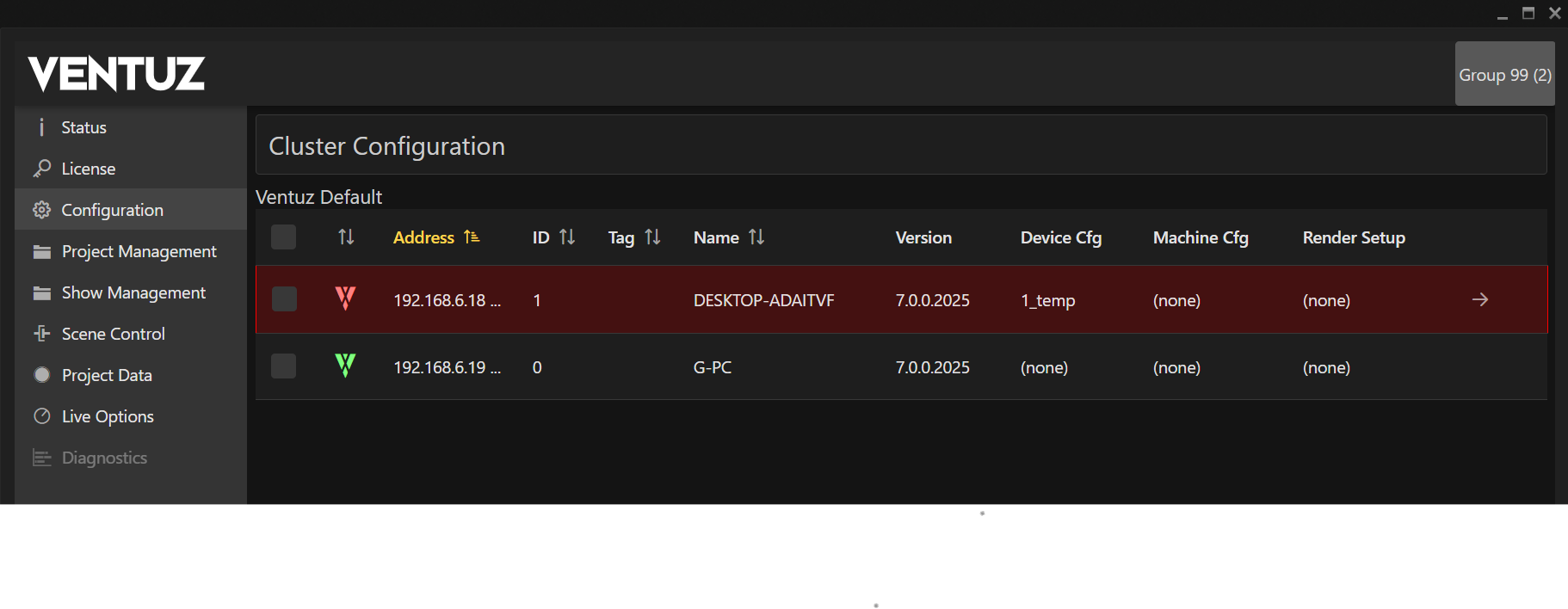
Task: Select the checkbox for the G-PC machine
Action: (283, 366)
